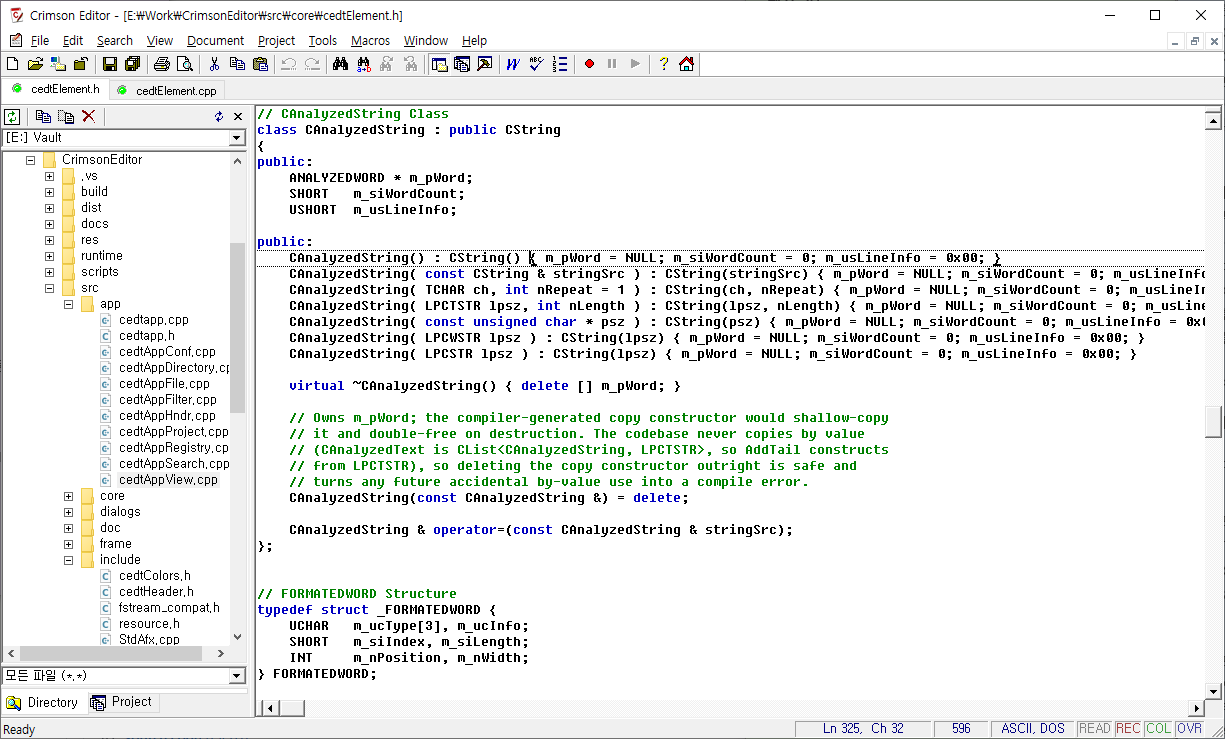This screenshot has height=739, width=1225.
Task: Open help with the yellow question mark icon
Action: coord(664,64)
